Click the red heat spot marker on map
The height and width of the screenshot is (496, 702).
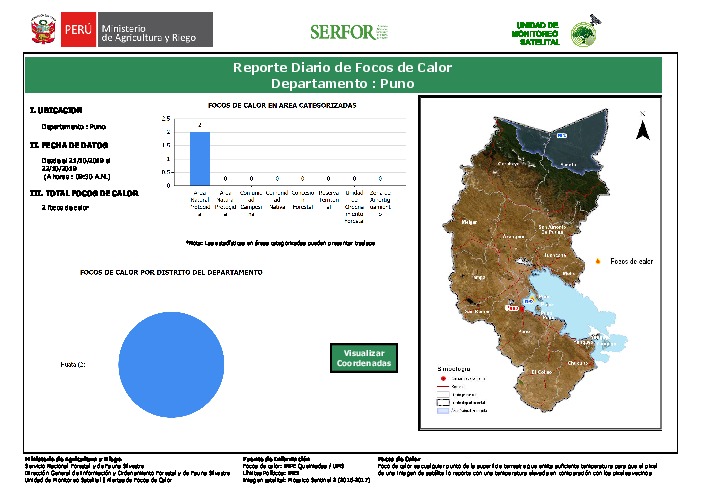coord(521,309)
